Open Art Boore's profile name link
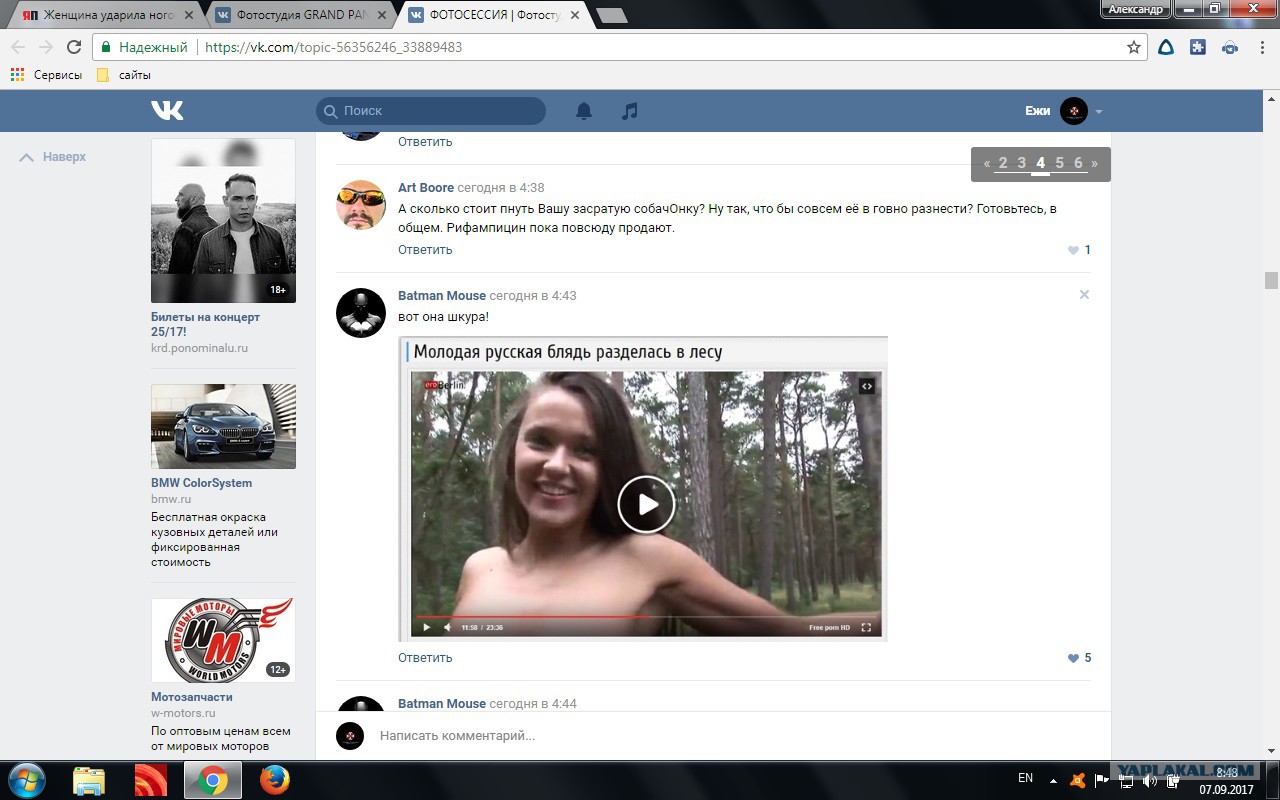The image size is (1280, 800). (x=426, y=187)
